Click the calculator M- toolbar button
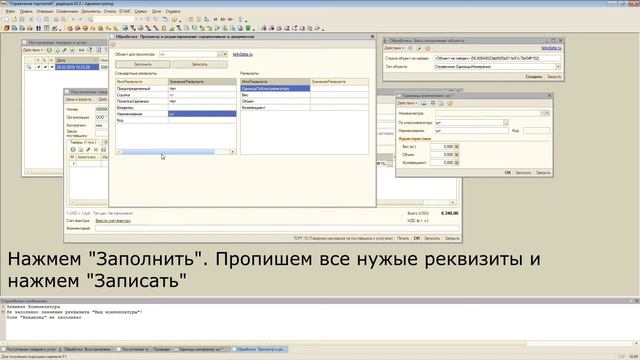The height and width of the screenshot is (360, 640). [x=231, y=20]
